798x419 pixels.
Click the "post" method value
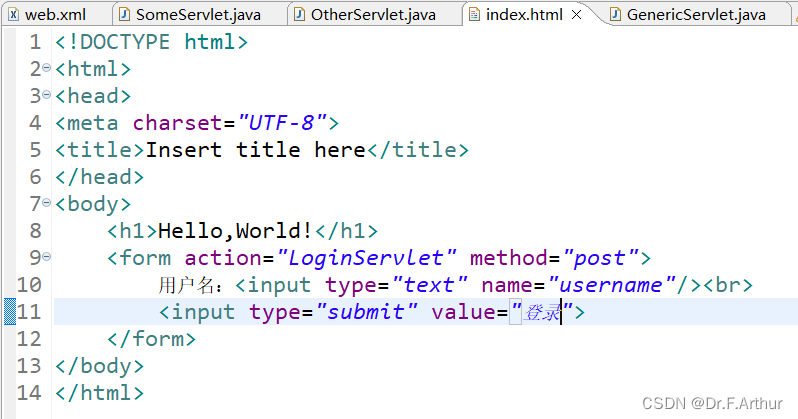(x=601, y=258)
